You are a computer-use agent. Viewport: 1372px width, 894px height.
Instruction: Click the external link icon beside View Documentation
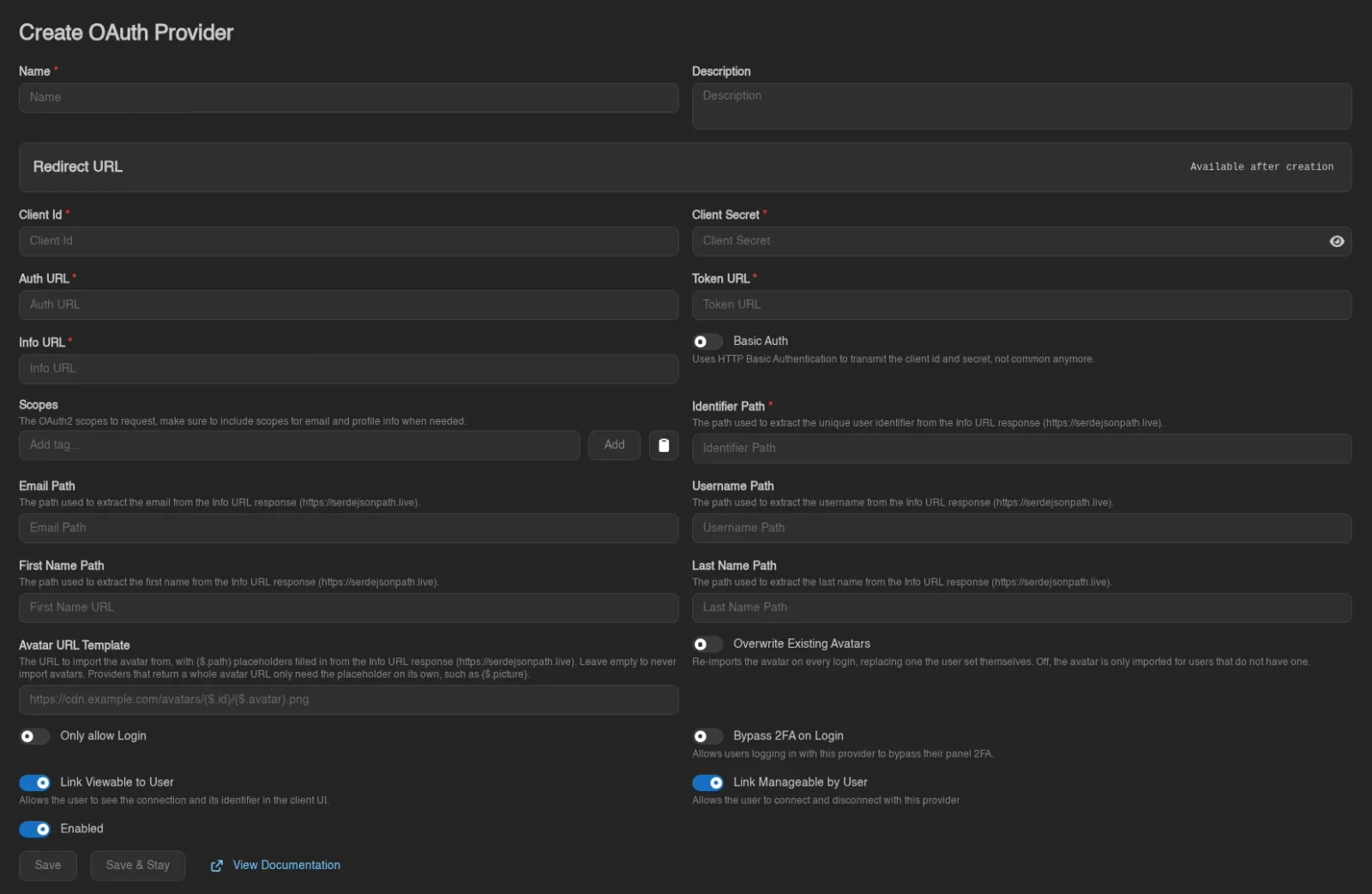pos(217,866)
